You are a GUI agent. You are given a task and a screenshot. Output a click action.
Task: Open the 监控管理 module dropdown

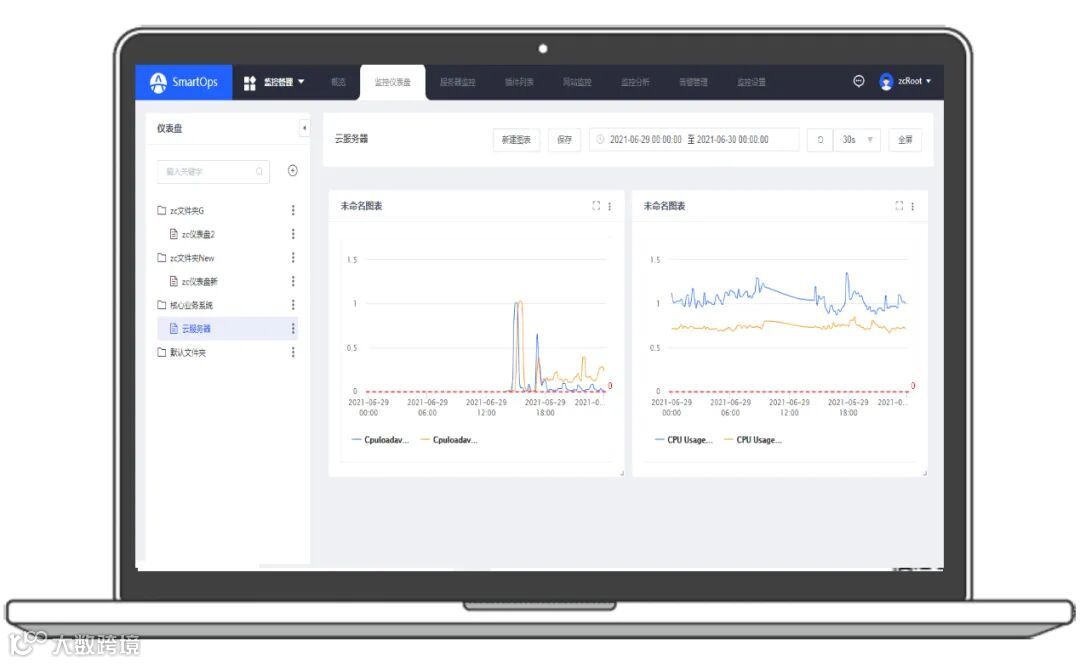pyautogui.click(x=284, y=82)
